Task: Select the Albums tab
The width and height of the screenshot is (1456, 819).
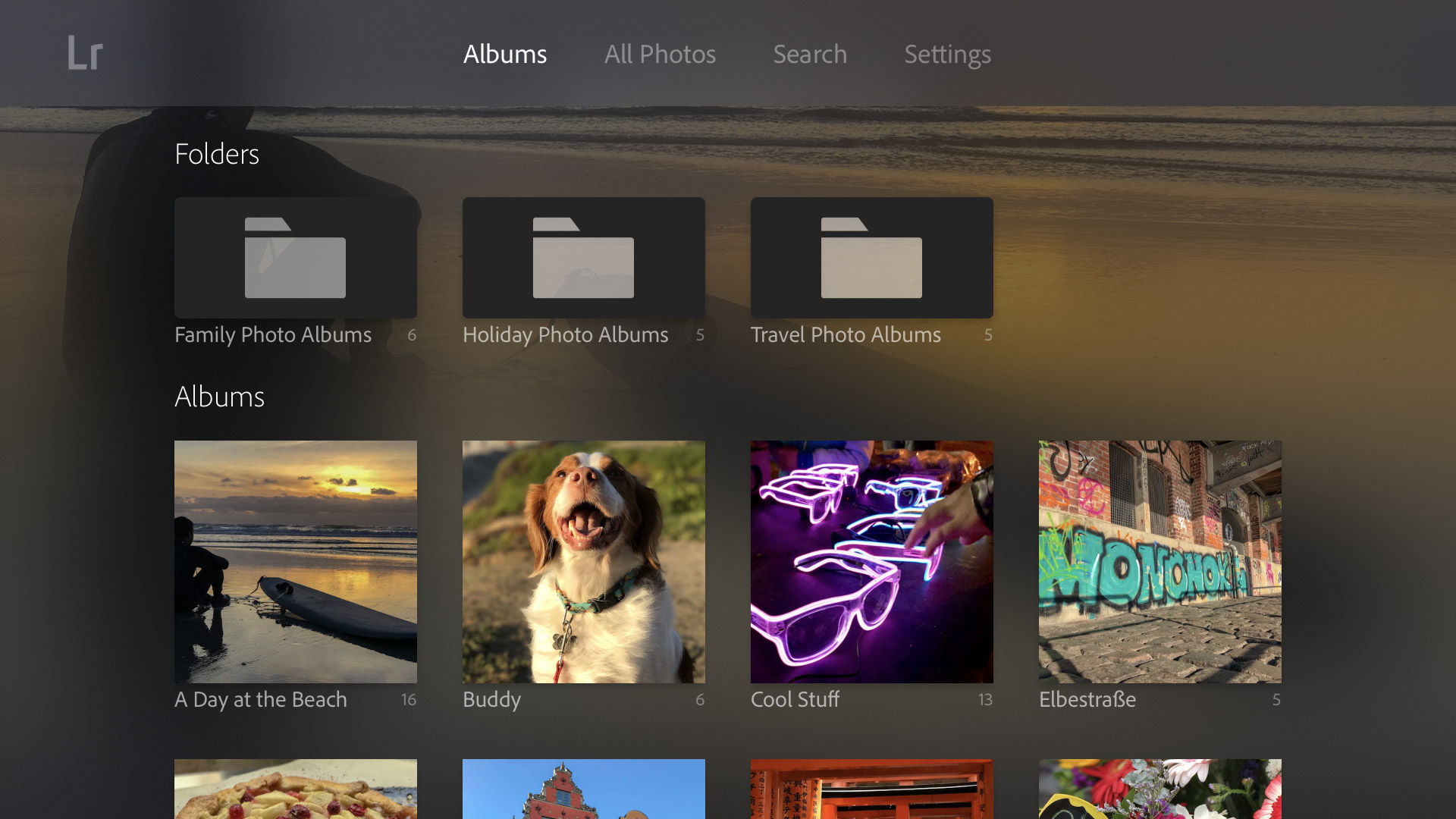Action: 505,54
